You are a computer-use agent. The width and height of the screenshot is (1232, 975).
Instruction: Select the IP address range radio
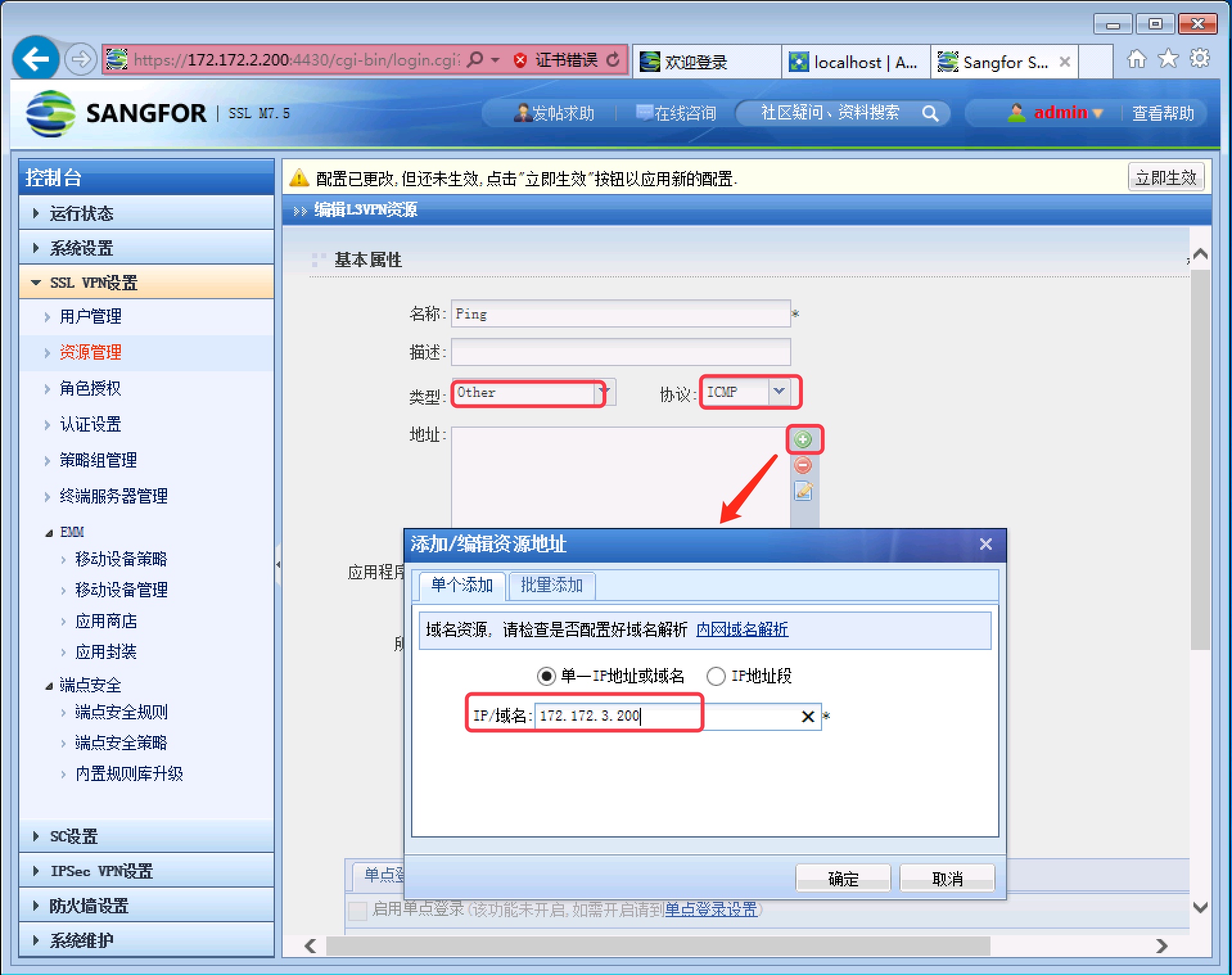point(716,676)
